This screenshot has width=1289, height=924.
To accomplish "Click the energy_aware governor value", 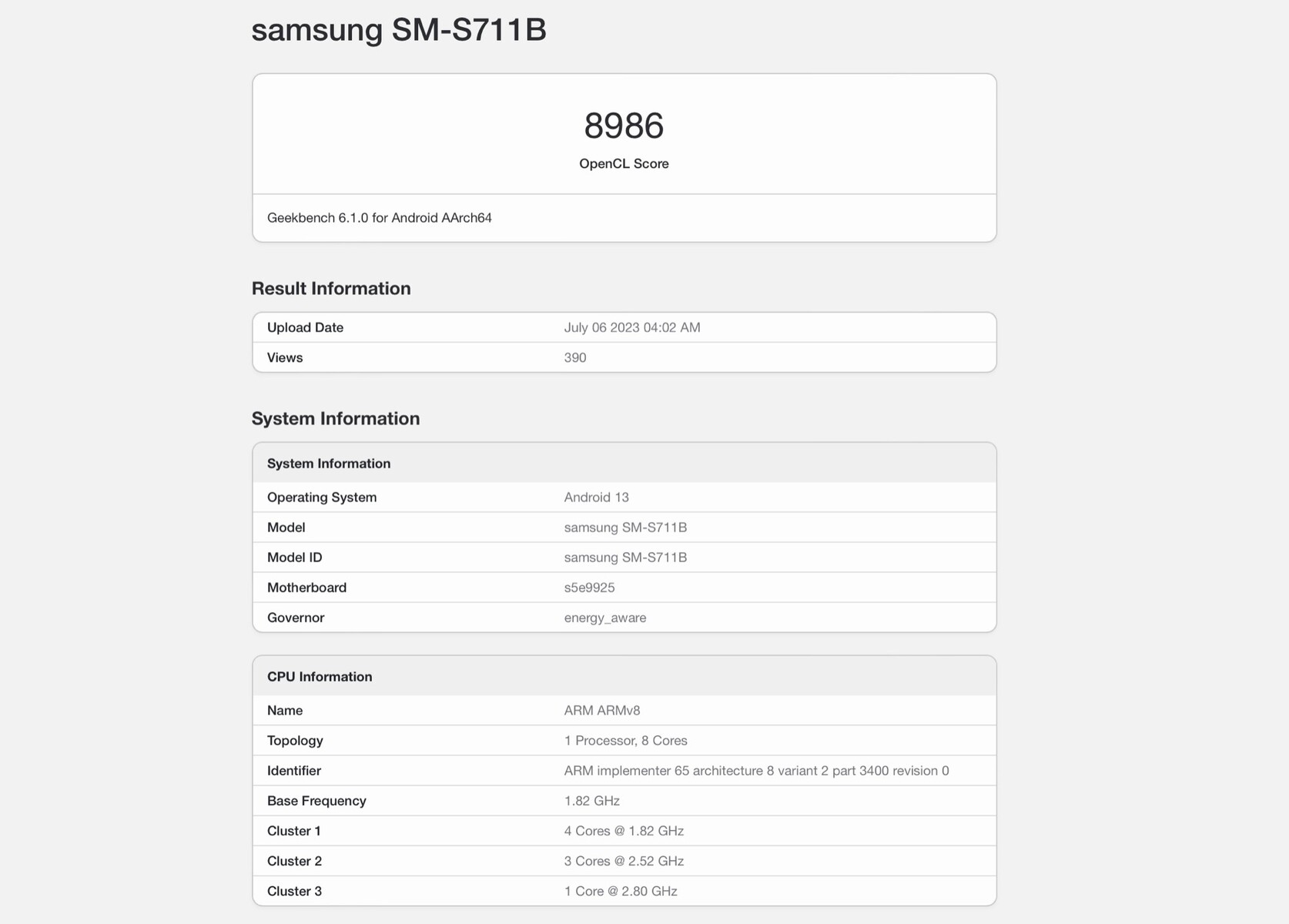I will [604, 618].
